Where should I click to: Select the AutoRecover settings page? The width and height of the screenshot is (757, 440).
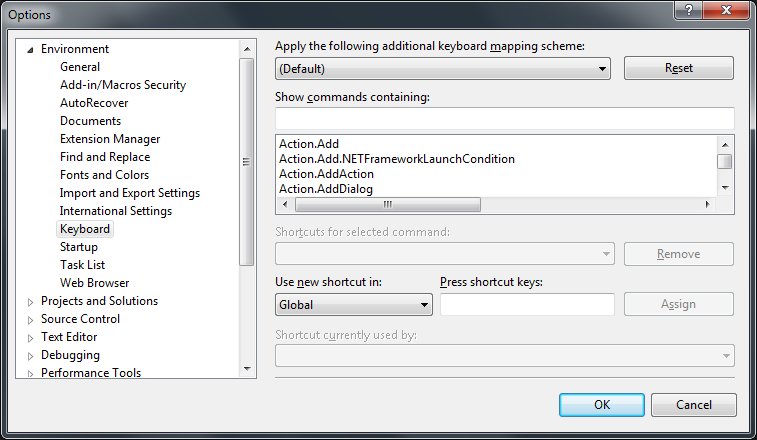tap(94, 103)
